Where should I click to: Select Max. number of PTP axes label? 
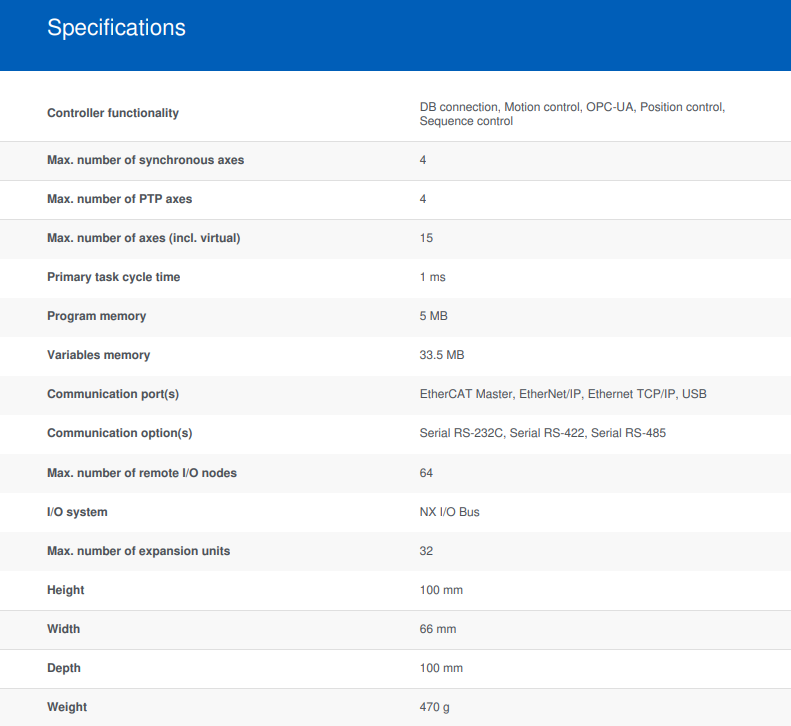(120, 199)
